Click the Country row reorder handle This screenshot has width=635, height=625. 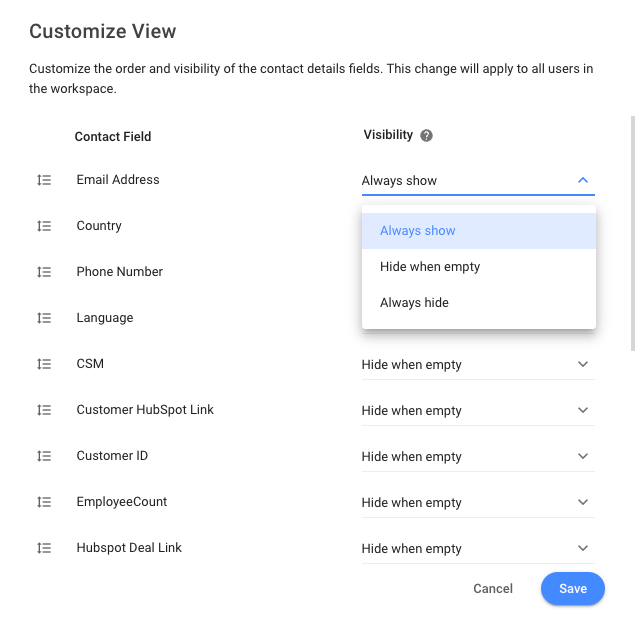(x=44, y=226)
